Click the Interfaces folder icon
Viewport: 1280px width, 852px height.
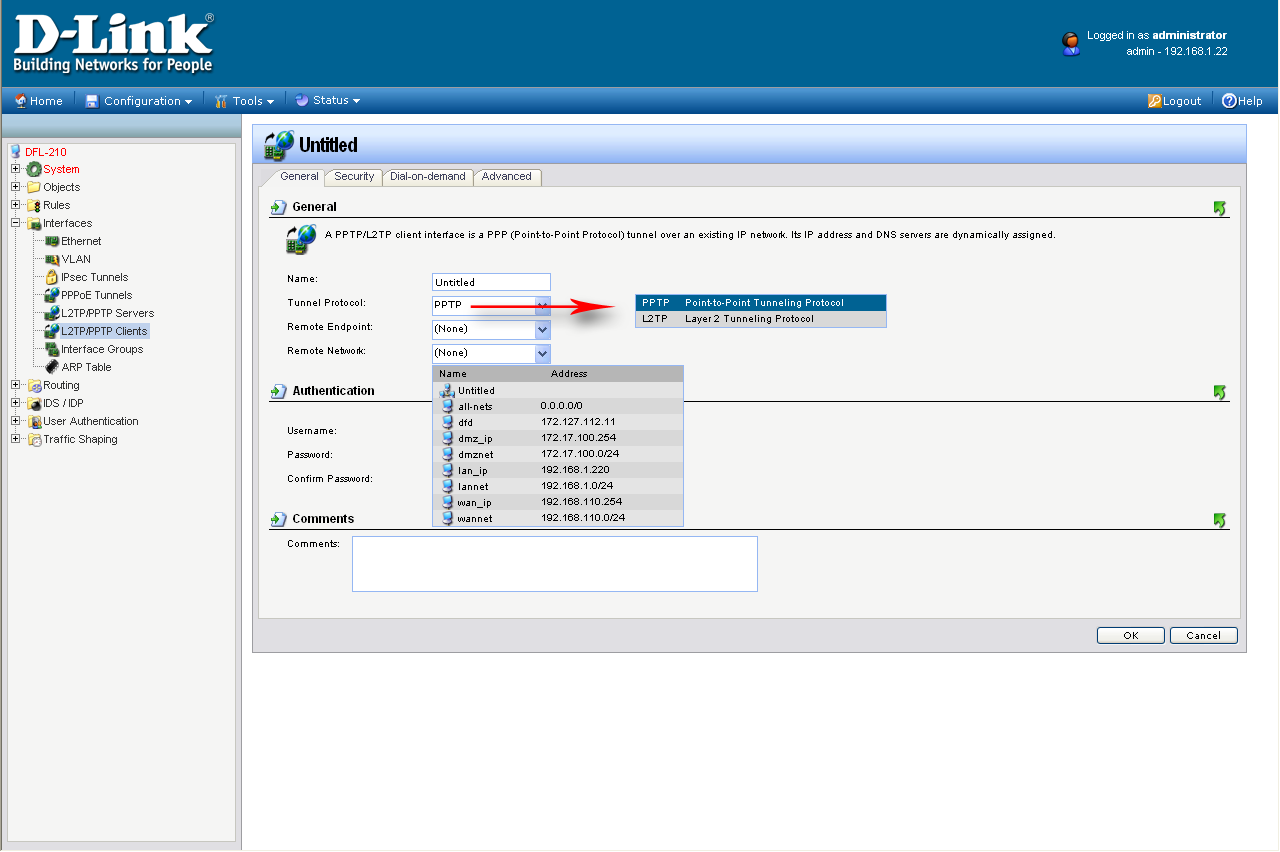[x=34, y=223]
